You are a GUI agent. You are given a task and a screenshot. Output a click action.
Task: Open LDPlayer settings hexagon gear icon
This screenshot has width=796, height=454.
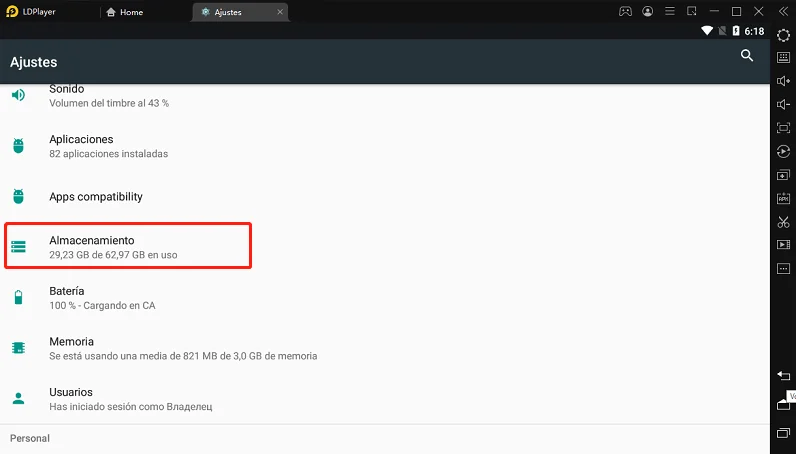click(783, 35)
